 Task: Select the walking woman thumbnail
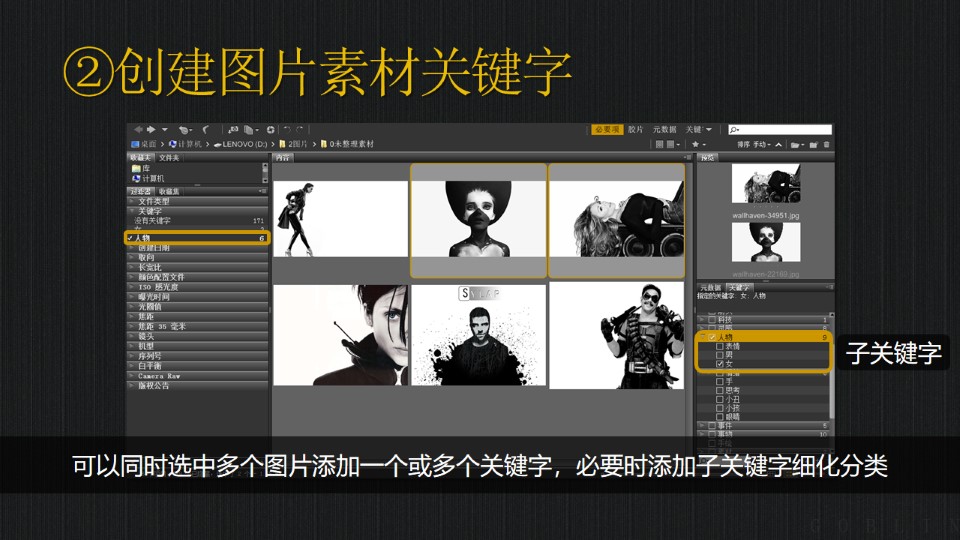pos(339,218)
